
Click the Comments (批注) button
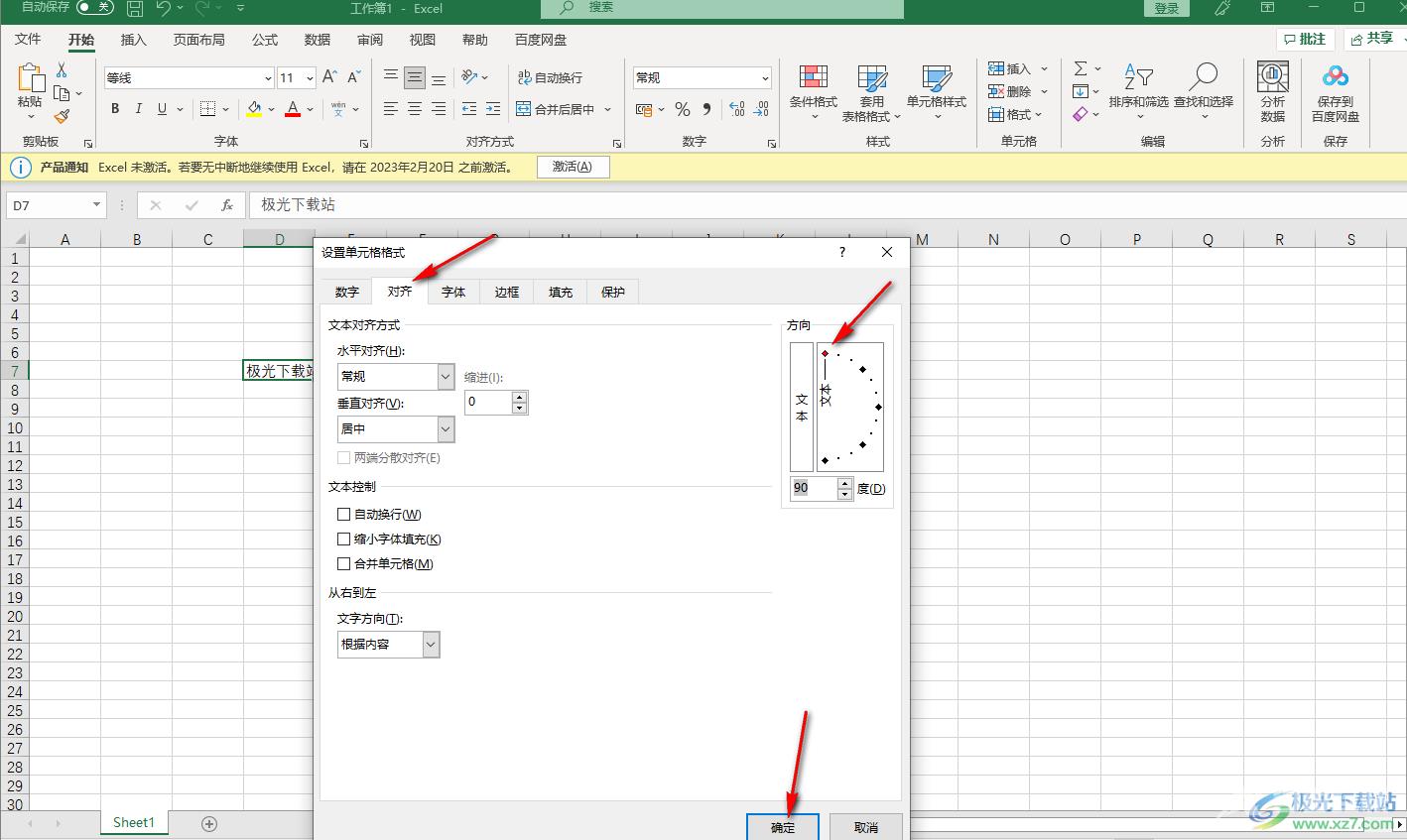1306,39
